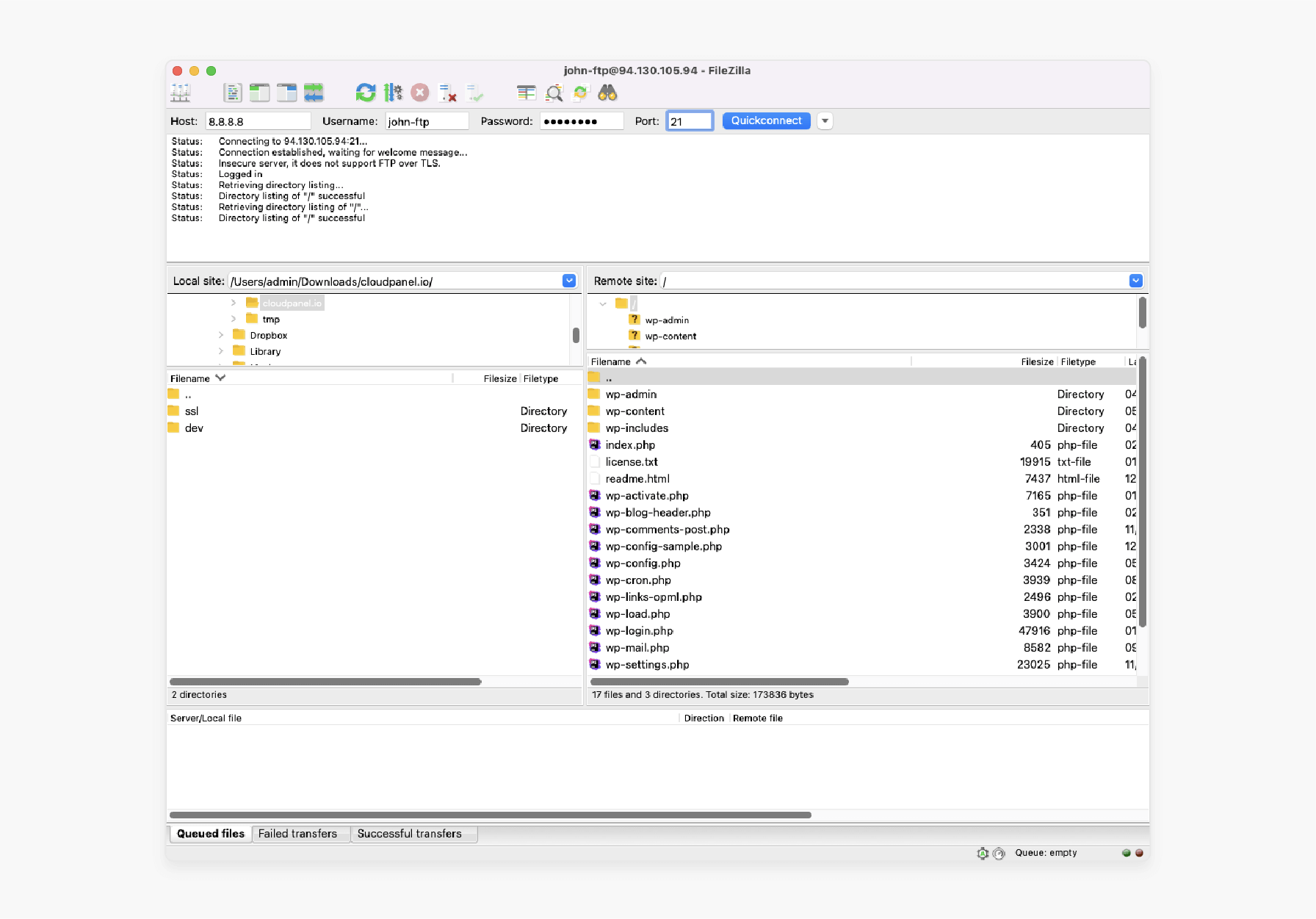
Task: Sort remote list by Filename header
Action: coord(749,361)
